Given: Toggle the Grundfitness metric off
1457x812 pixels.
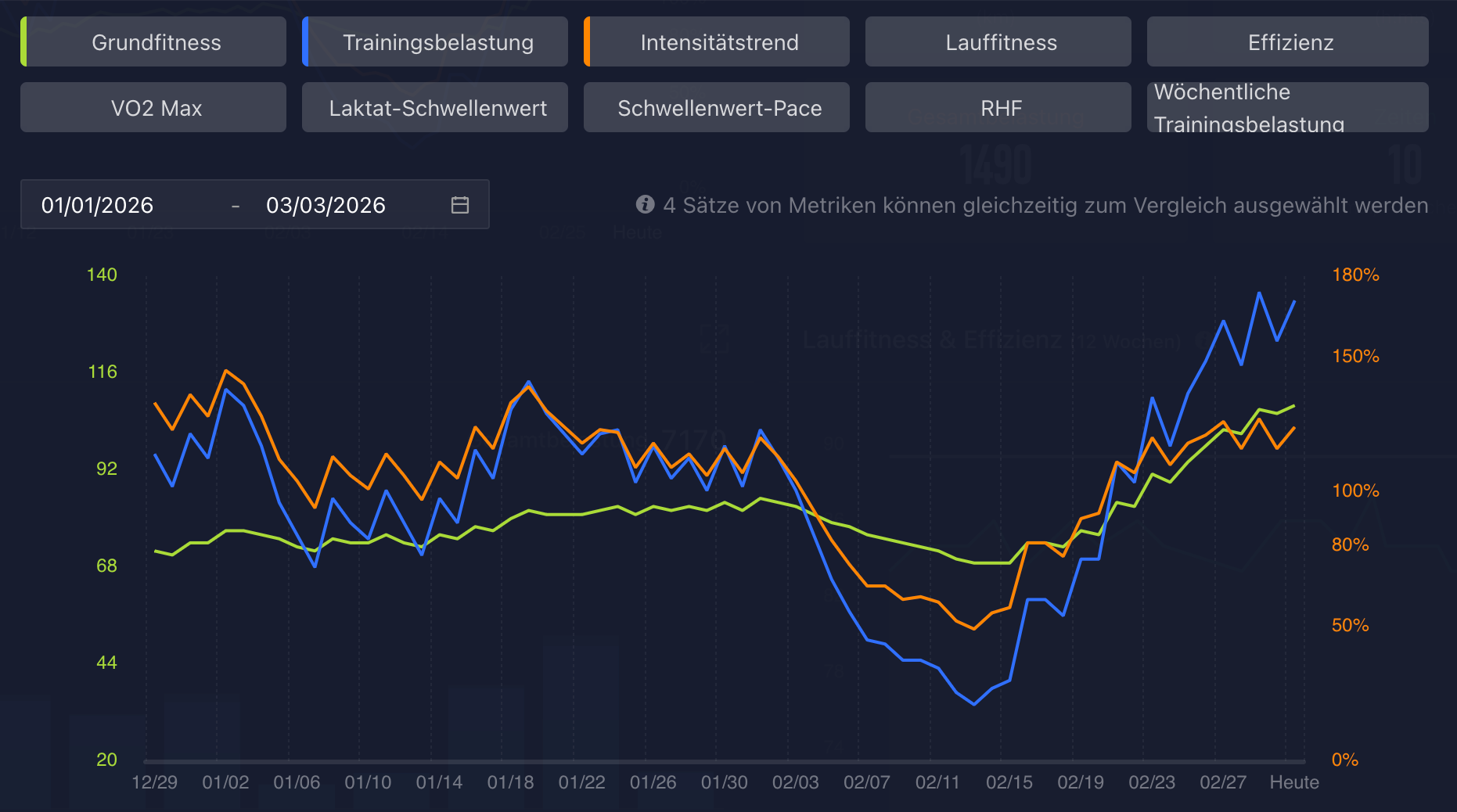Looking at the screenshot, I should point(156,42).
